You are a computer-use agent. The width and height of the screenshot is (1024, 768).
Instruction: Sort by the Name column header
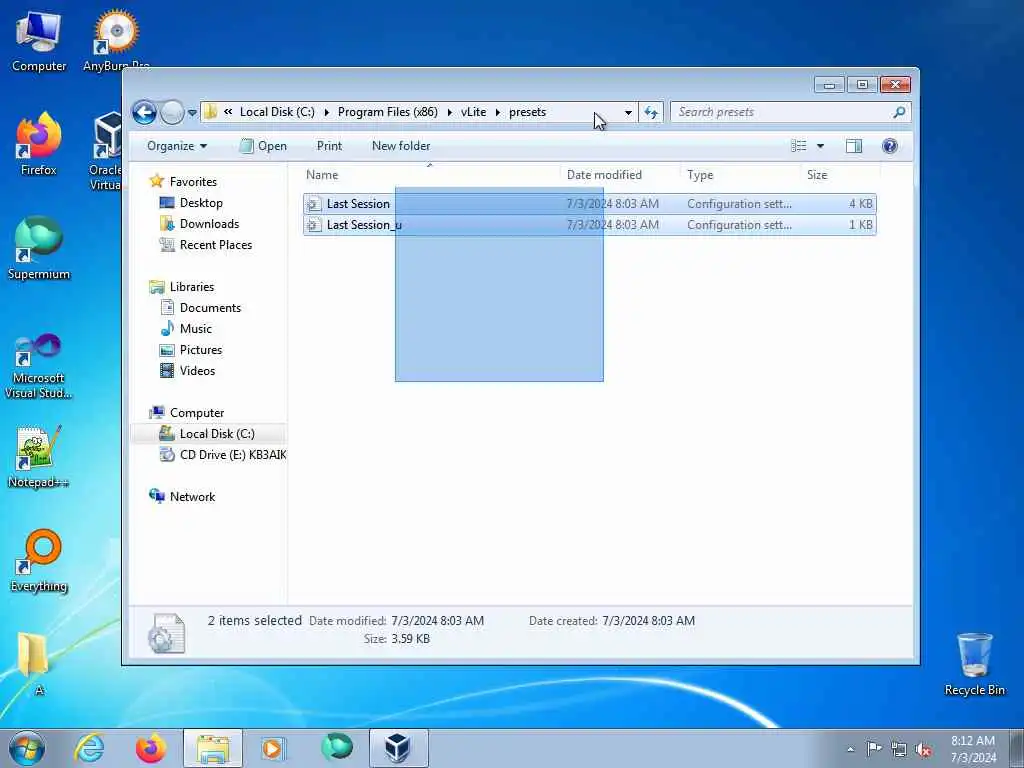coord(430,174)
